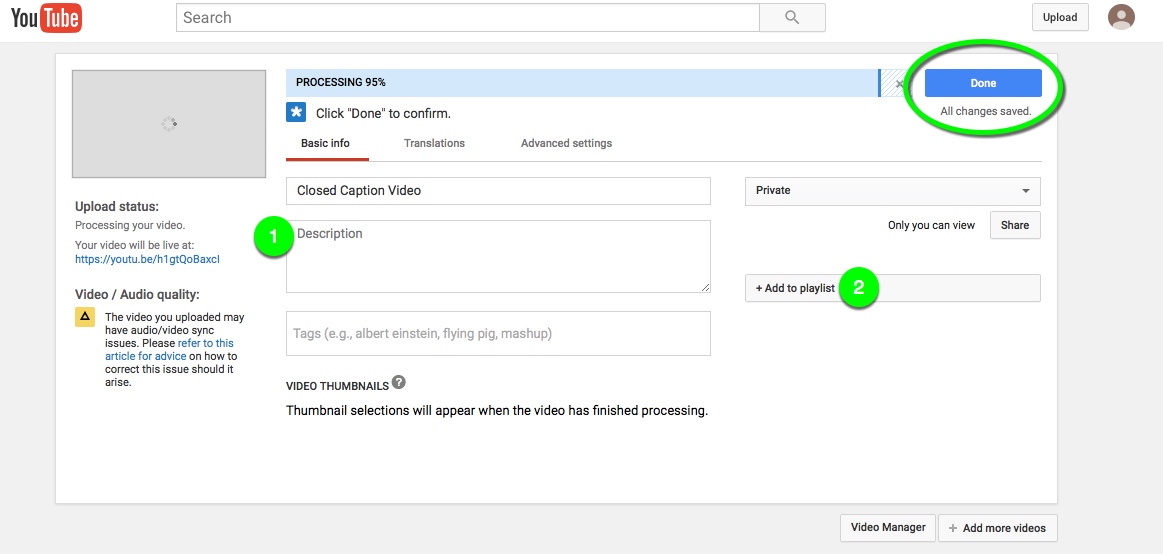This screenshot has height=554, width=1163.
Task: Open the Private privacy dropdown
Action: pos(892,191)
